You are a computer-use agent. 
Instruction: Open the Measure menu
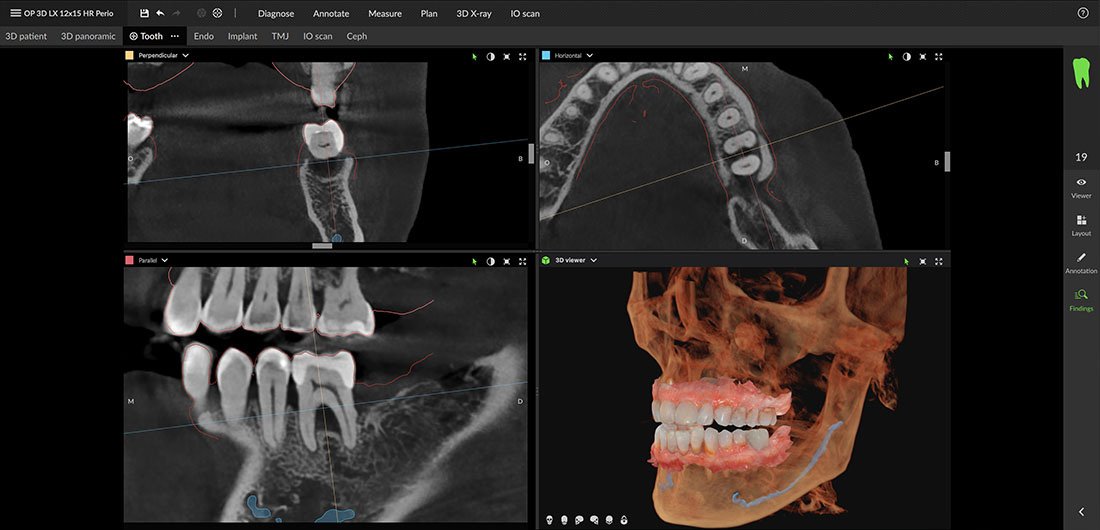coord(384,14)
